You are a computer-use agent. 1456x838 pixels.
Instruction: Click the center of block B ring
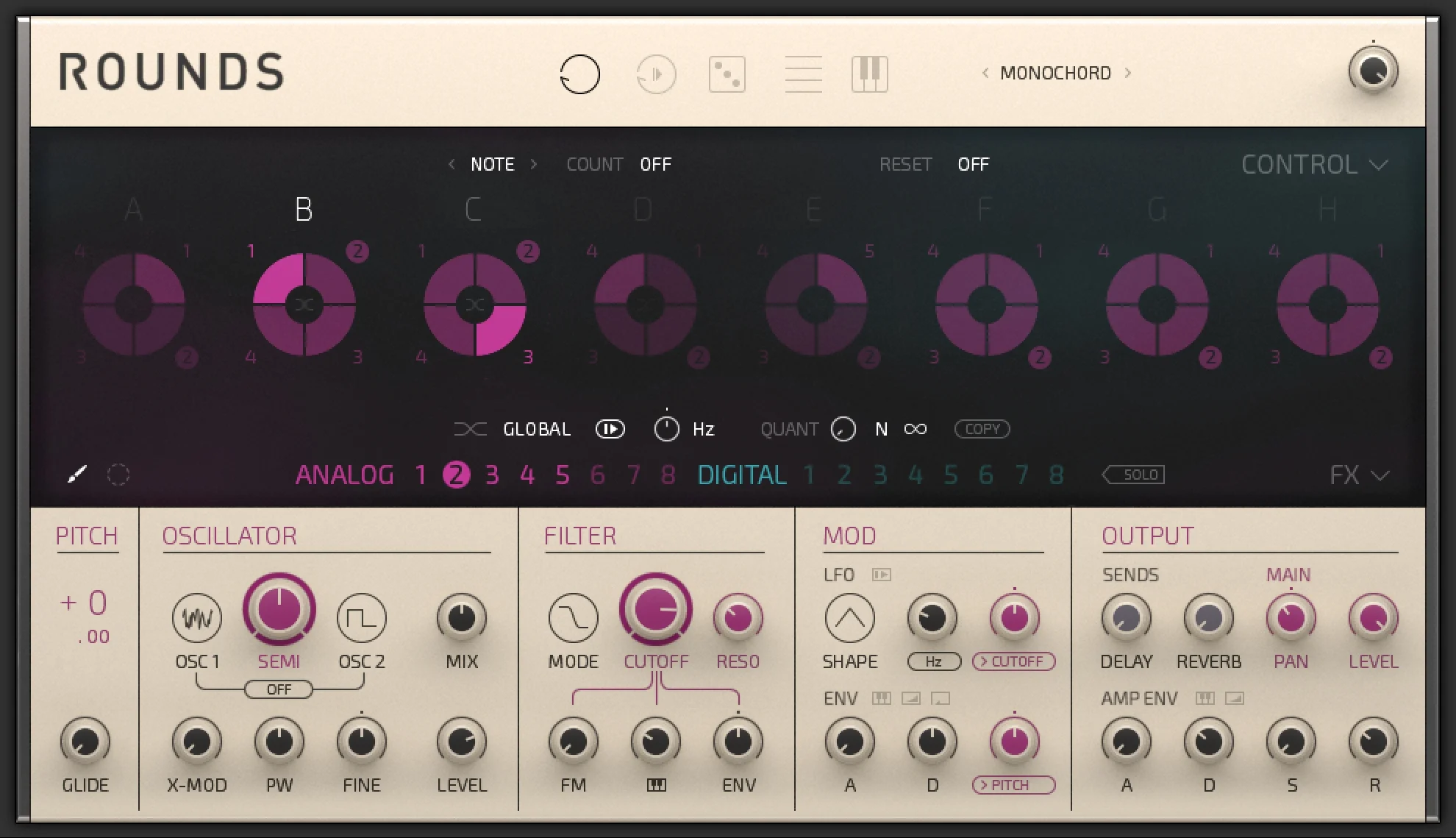[x=304, y=305]
